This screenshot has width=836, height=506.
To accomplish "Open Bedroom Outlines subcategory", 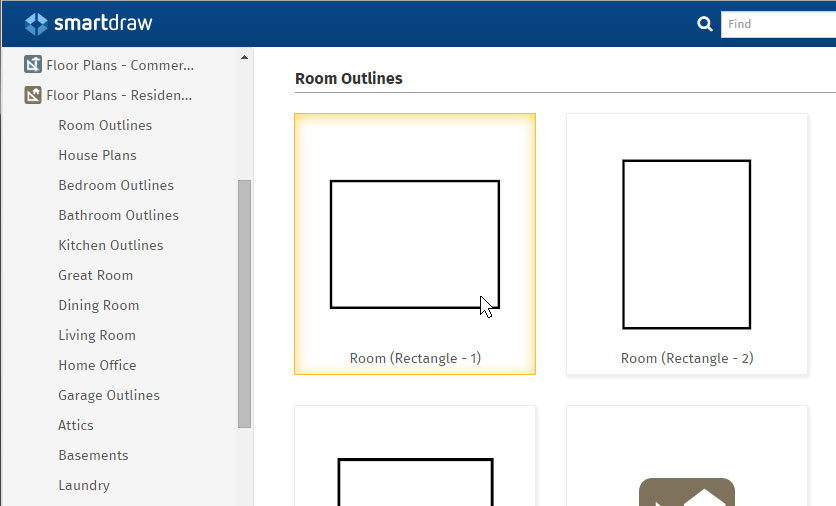I will (x=116, y=185).
